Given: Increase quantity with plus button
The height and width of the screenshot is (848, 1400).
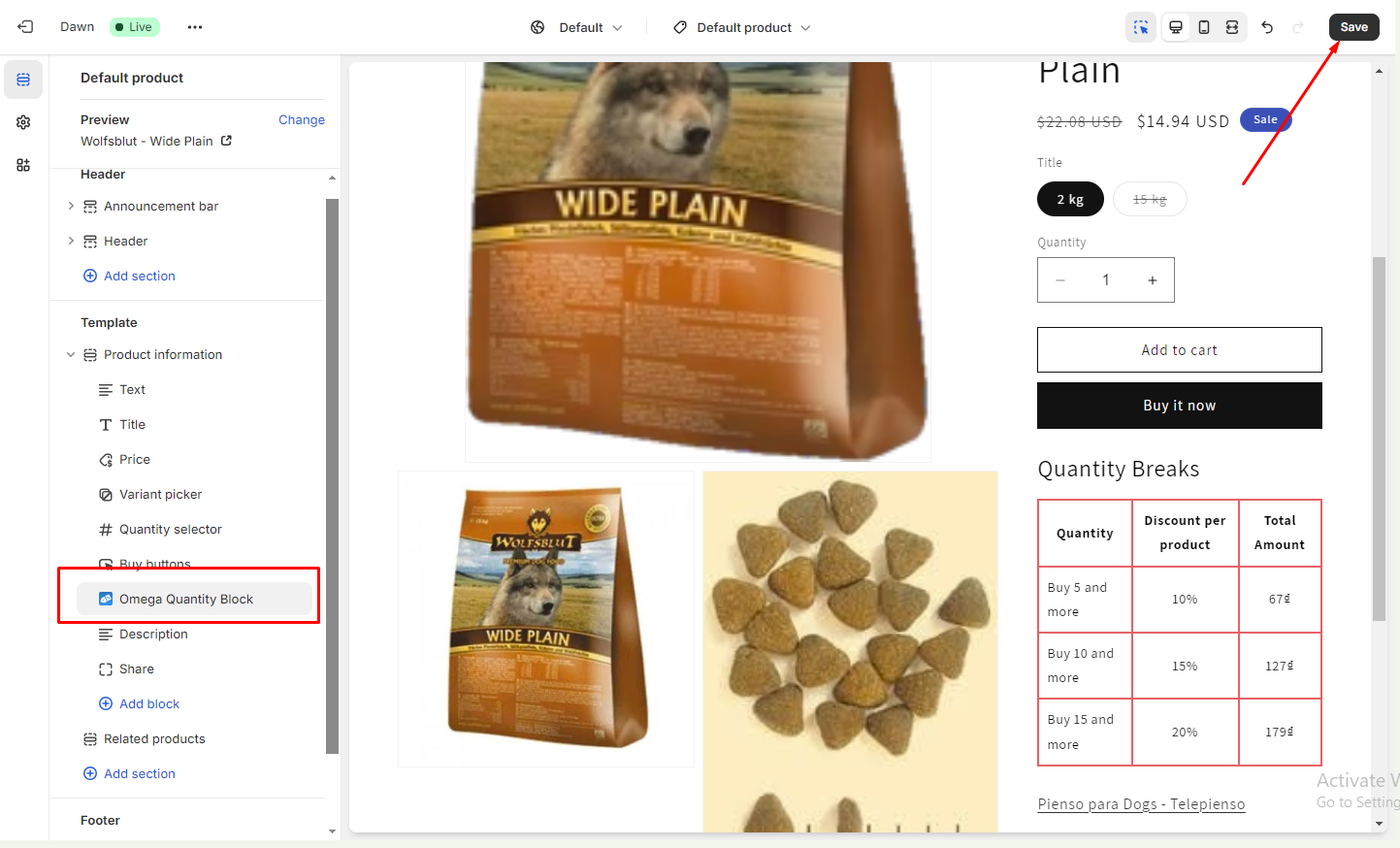Looking at the screenshot, I should pyautogui.click(x=1153, y=280).
